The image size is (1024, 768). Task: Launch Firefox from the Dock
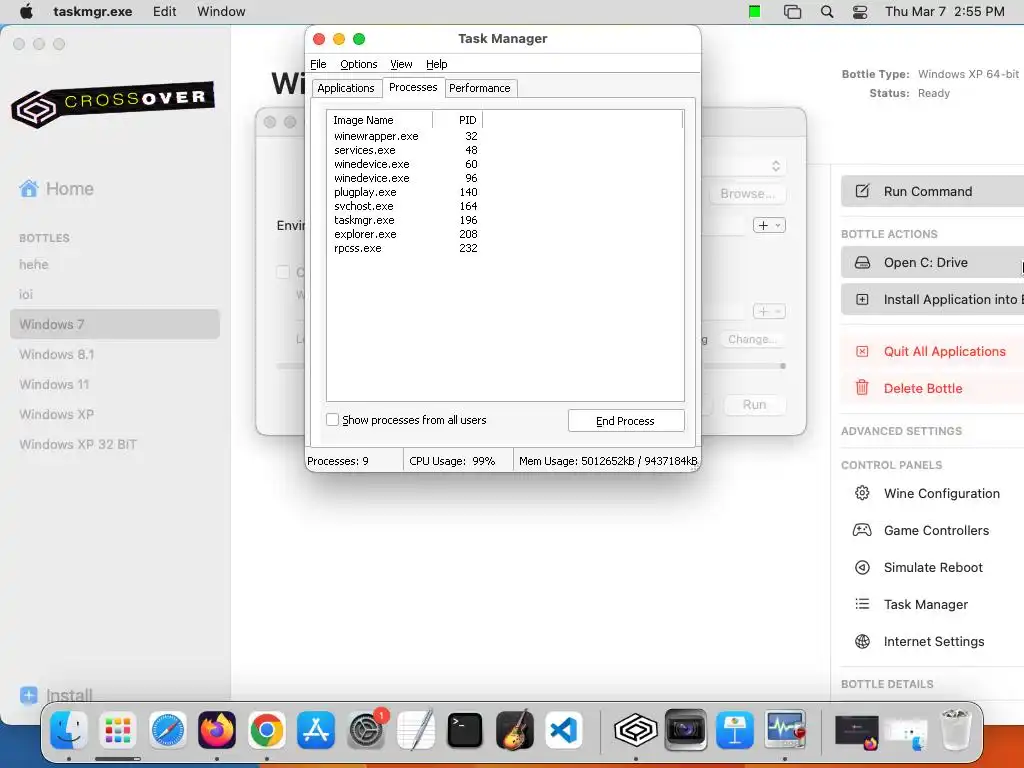pyautogui.click(x=217, y=729)
